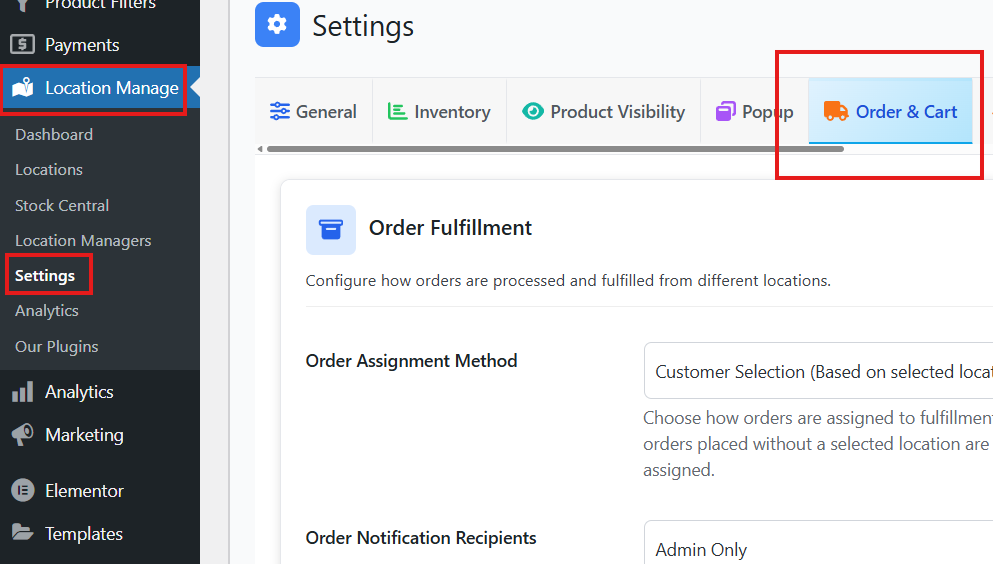This screenshot has height=564, width=993.
Task: Go to the Popup tab
Action: 754,112
